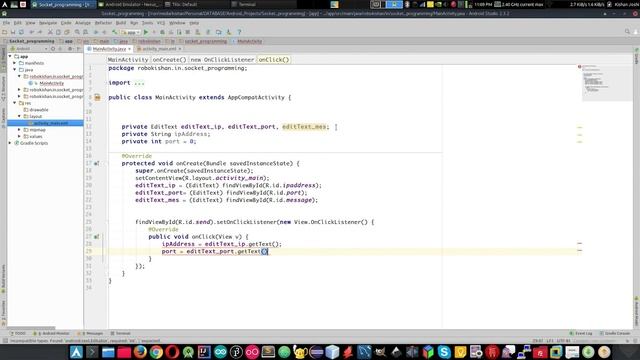Expand the Gradle Scripts node
Screen dimensions: 640x360
point(10,143)
